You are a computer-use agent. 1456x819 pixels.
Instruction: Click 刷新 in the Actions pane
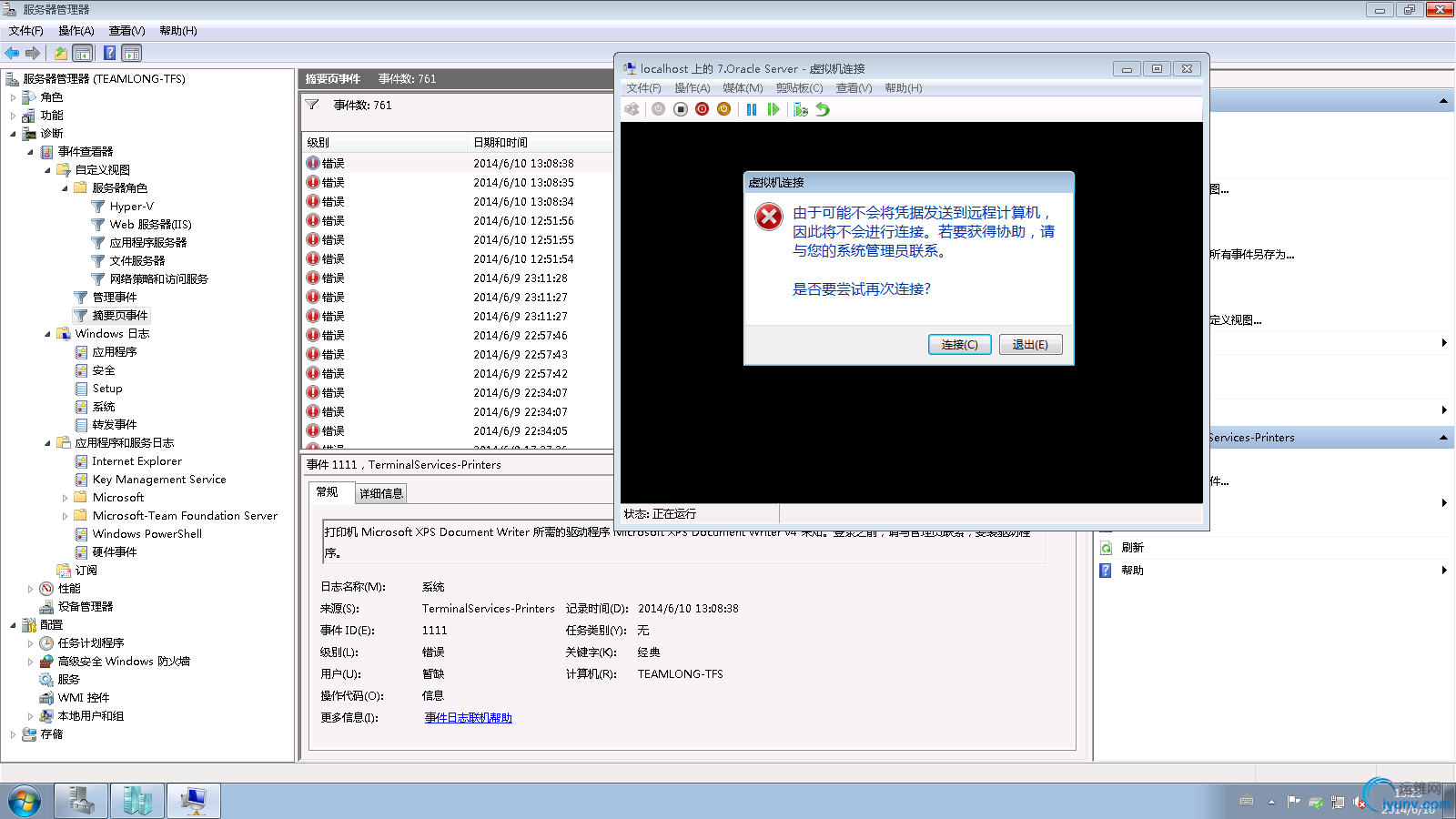(x=1132, y=548)
